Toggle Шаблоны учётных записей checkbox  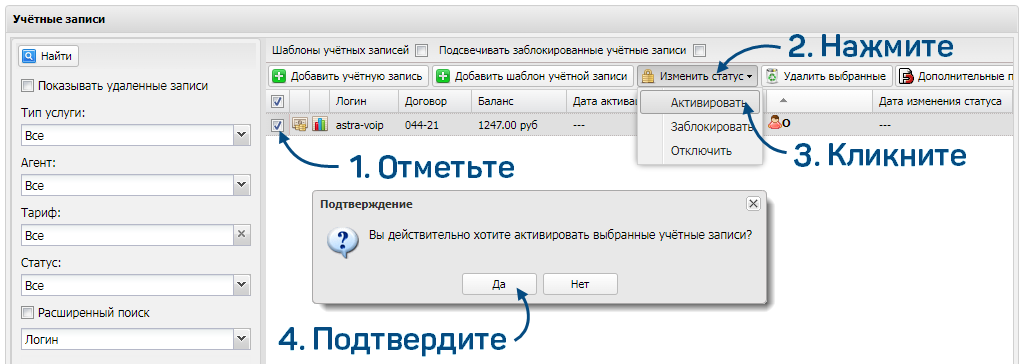(x=422, y=50)
